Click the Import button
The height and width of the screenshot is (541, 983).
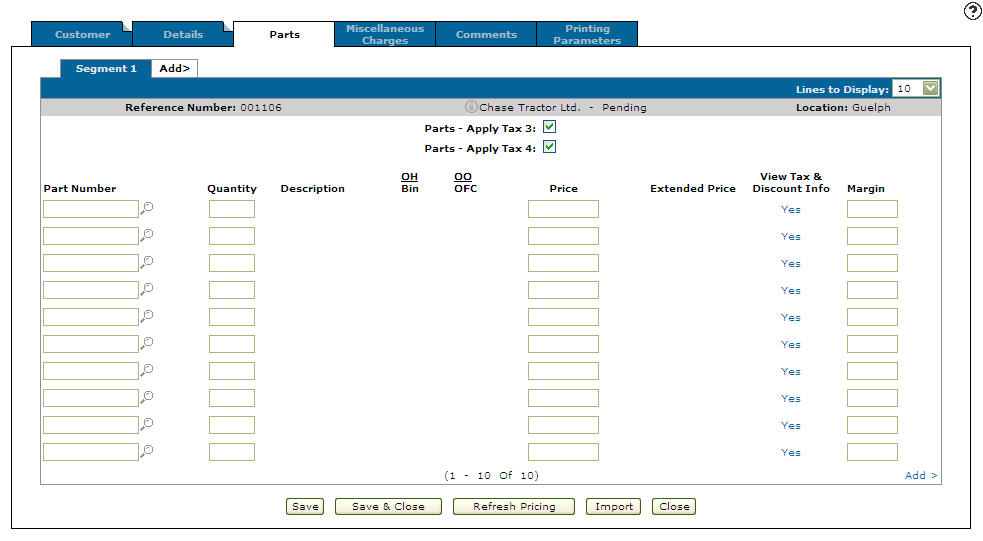(x=614, y=506)
